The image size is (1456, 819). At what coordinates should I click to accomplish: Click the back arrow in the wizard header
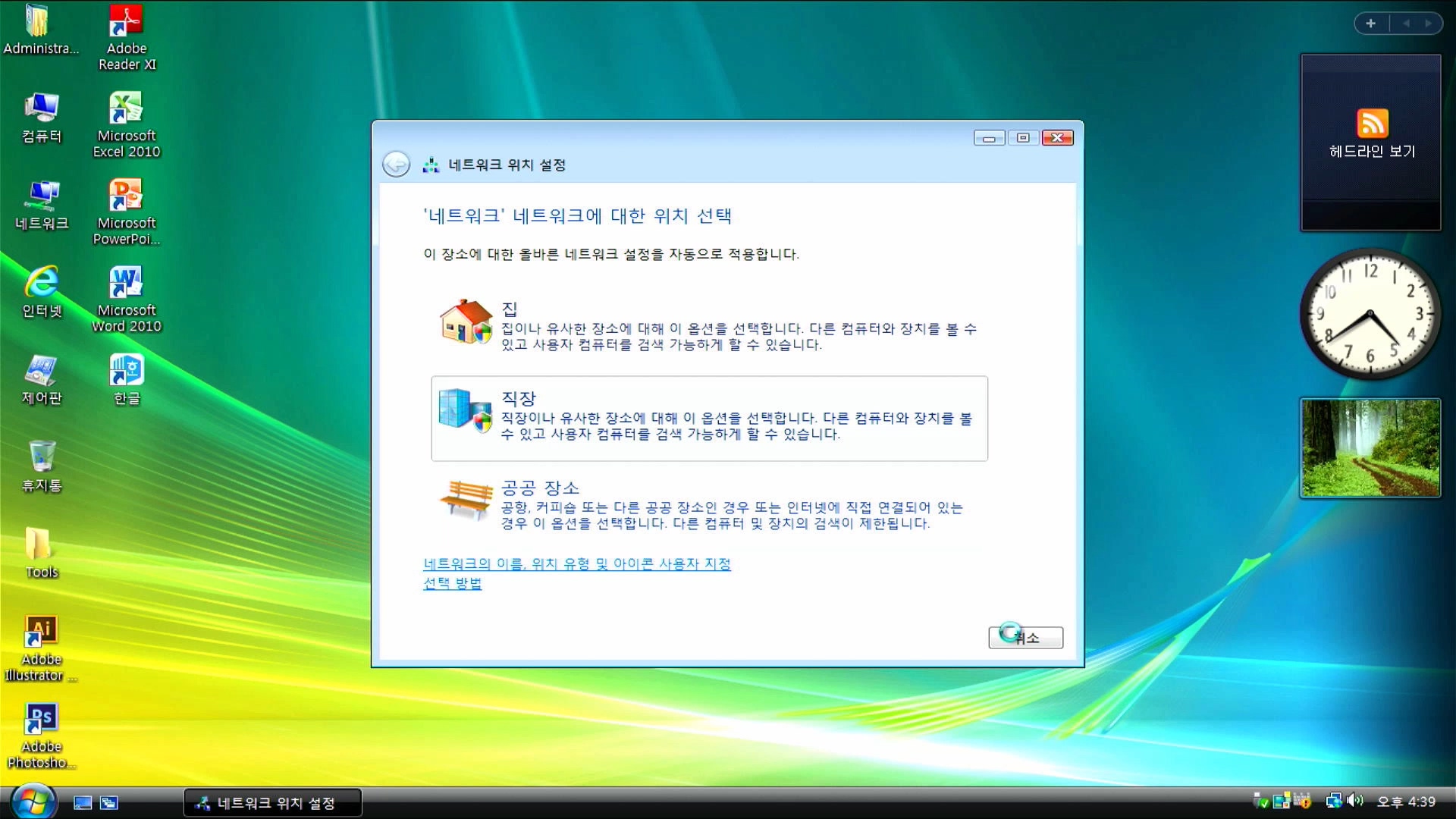click(396, 165)
